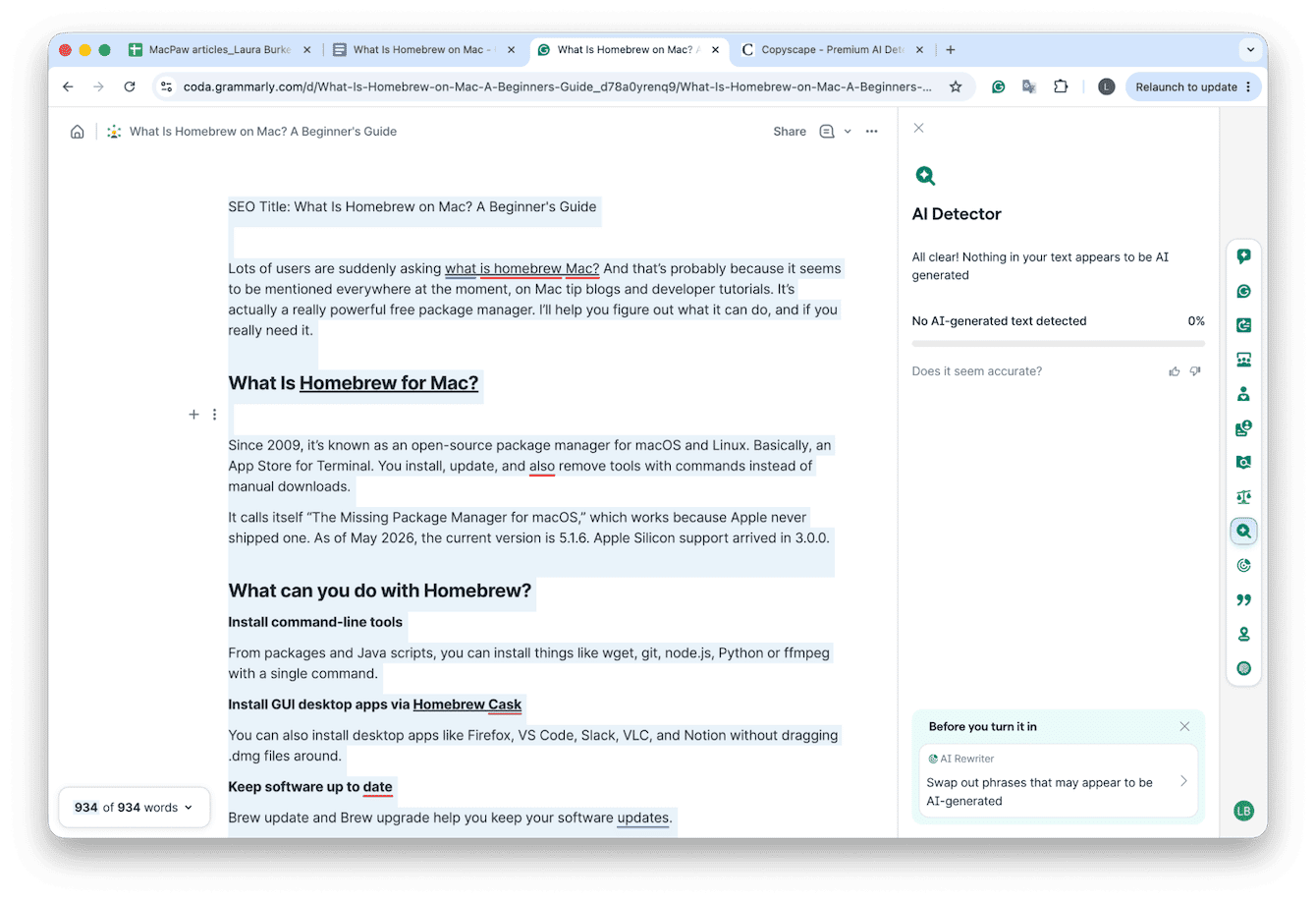Go to the Coda home icon
Viewport: 1316px width, 902px height.
(77, 132)
